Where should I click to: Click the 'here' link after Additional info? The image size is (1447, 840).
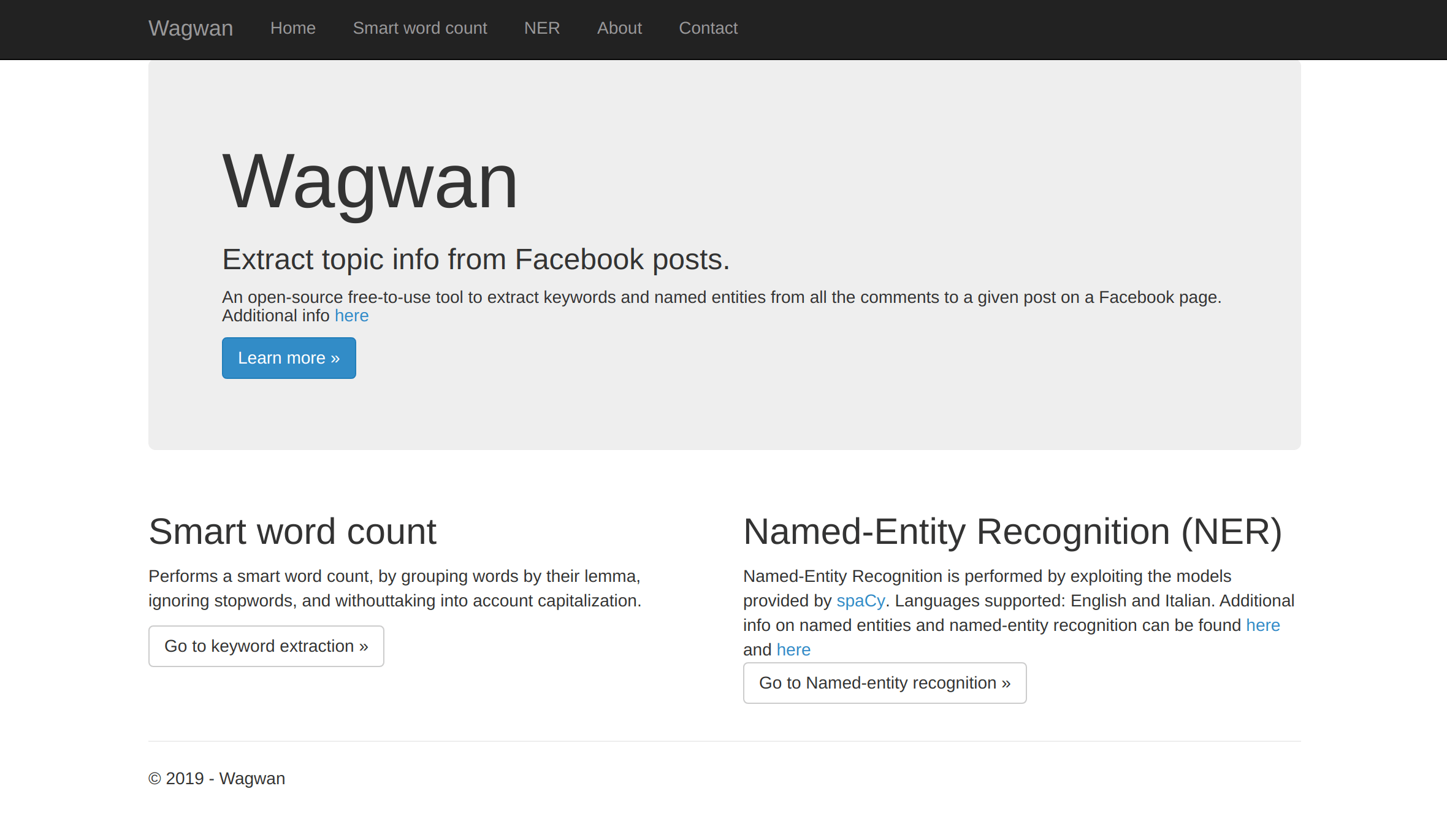click(x=351, y=316)
